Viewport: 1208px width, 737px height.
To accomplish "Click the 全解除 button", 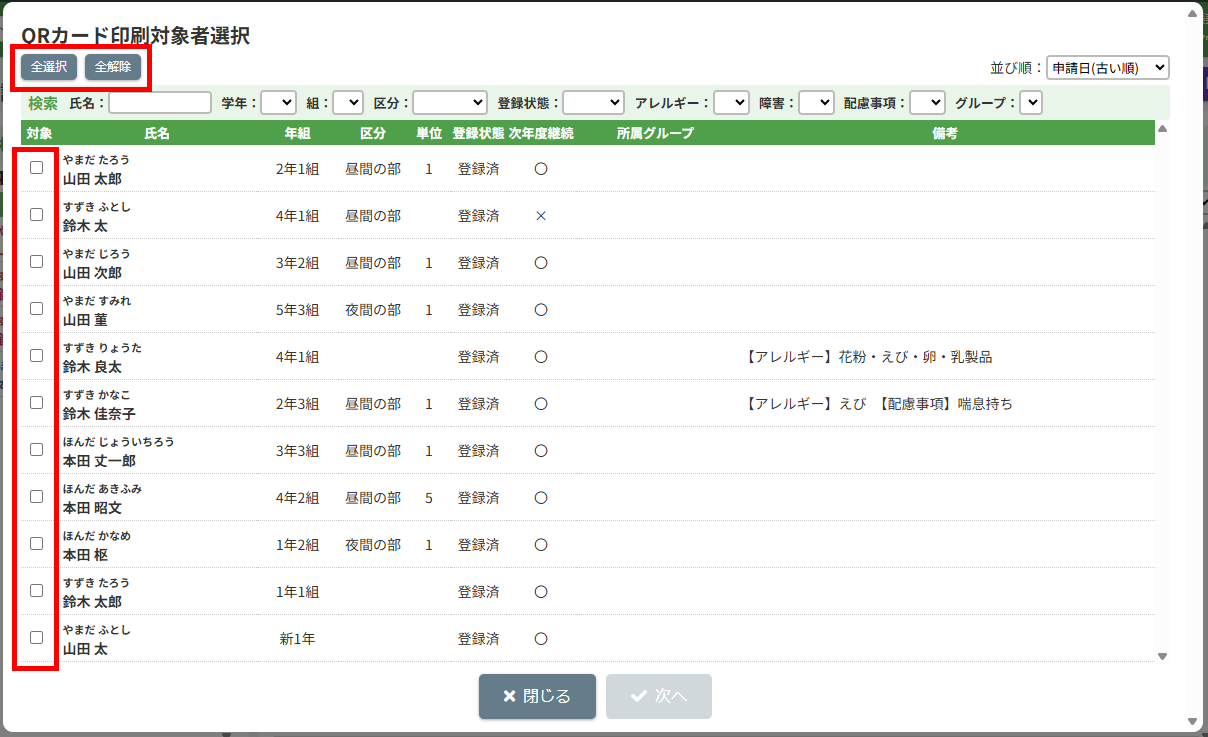I will (x=113, y=67).
